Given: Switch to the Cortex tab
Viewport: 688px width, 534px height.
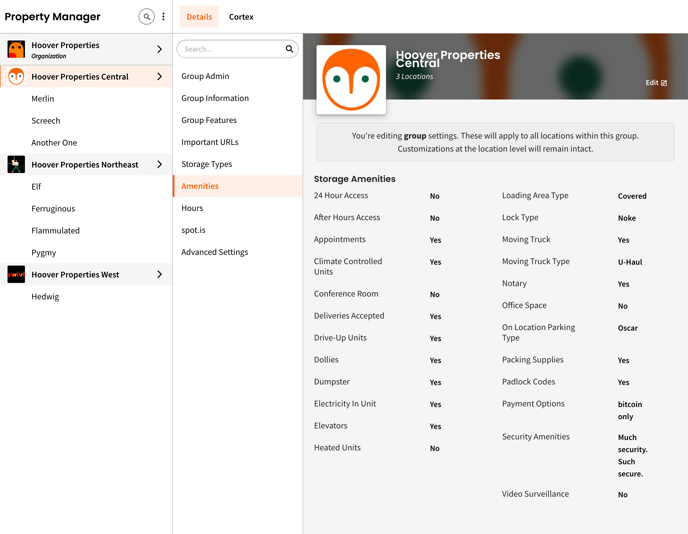Looking at the screenshot, I should coord(241,17).
